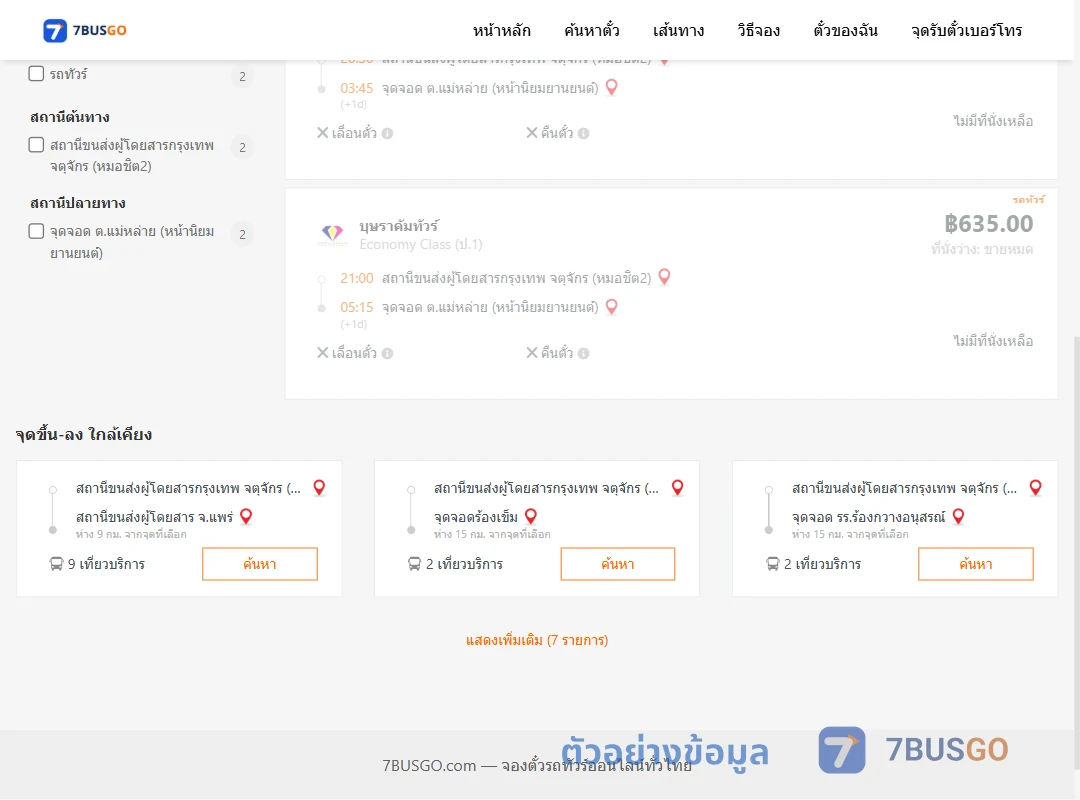Viewport: 1080px width, 800px height.
Task: Click info icon next to คืนตั๋ว in บุษราคัมทัวร์ card
Action: pos(583,353)
